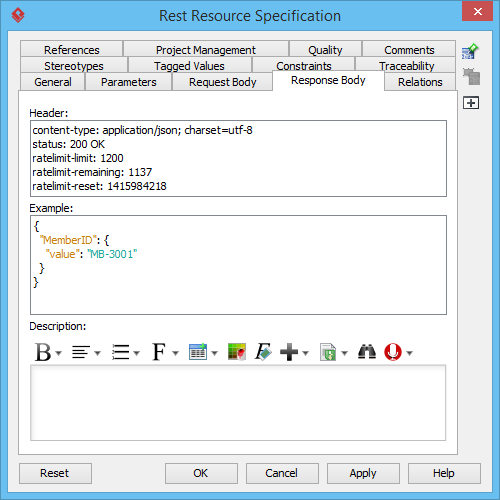Open the font color palette icon
Screen dimensions: 500x500
click(237, 352)
